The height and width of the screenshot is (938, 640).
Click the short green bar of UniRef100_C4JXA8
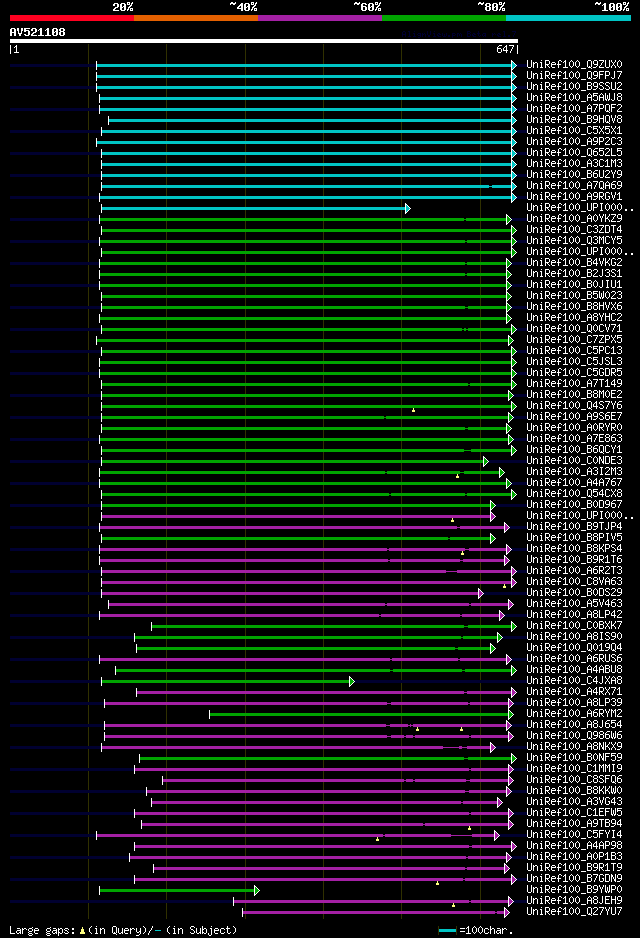tap(227, 681)
